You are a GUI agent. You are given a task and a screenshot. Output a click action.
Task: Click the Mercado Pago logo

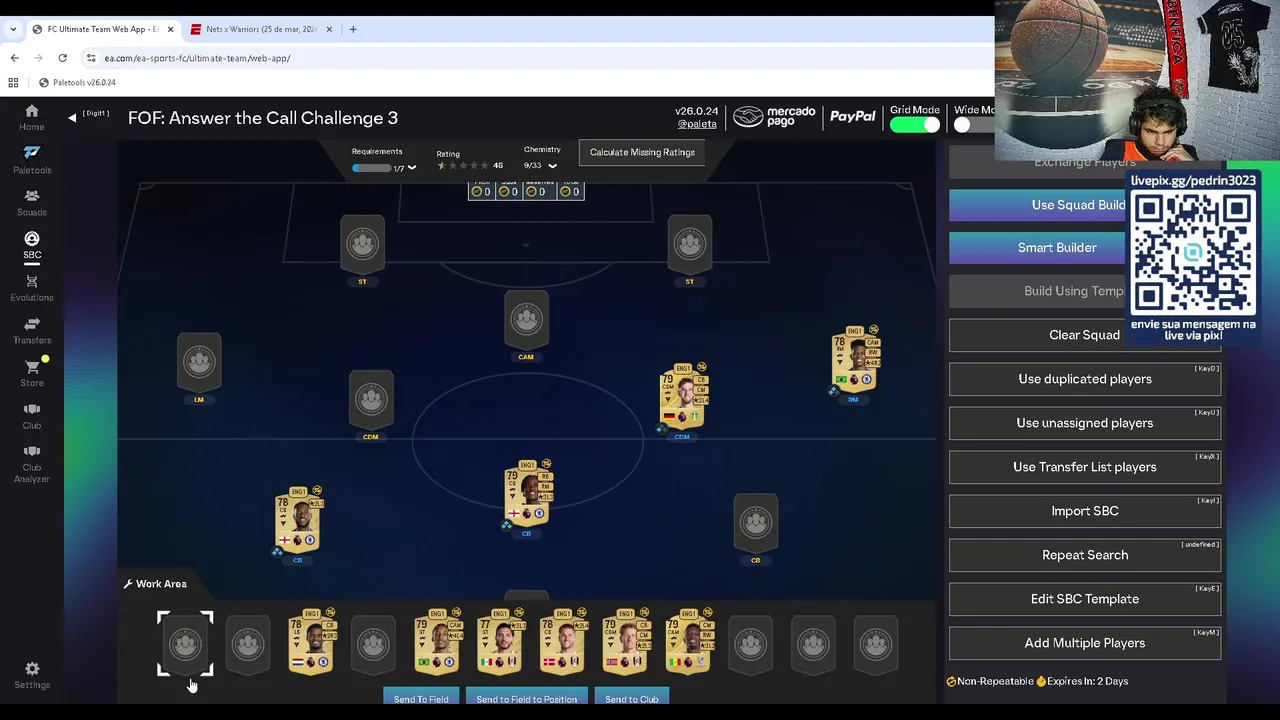coord(774,117)
